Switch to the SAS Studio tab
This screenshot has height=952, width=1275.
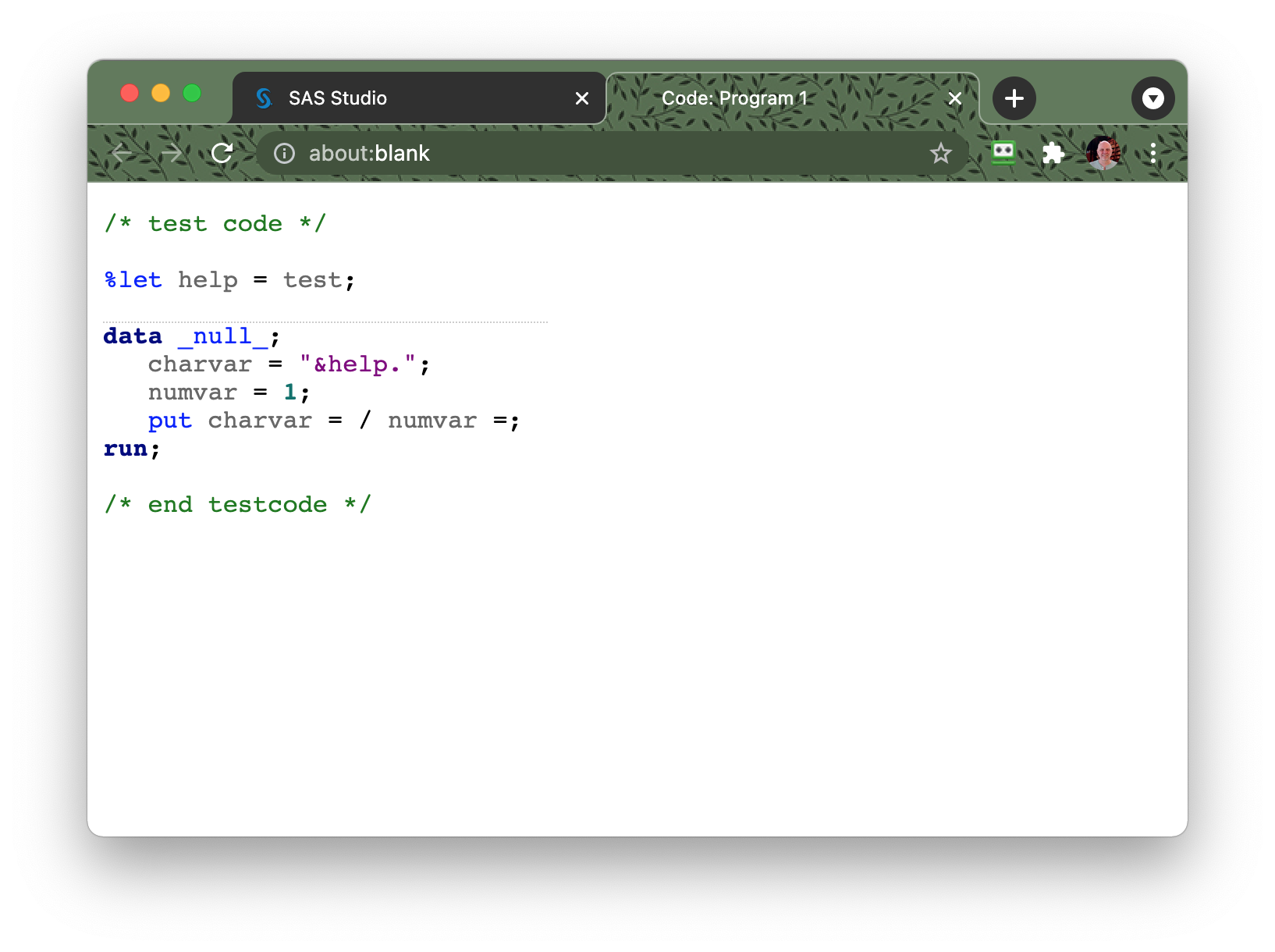419,98
